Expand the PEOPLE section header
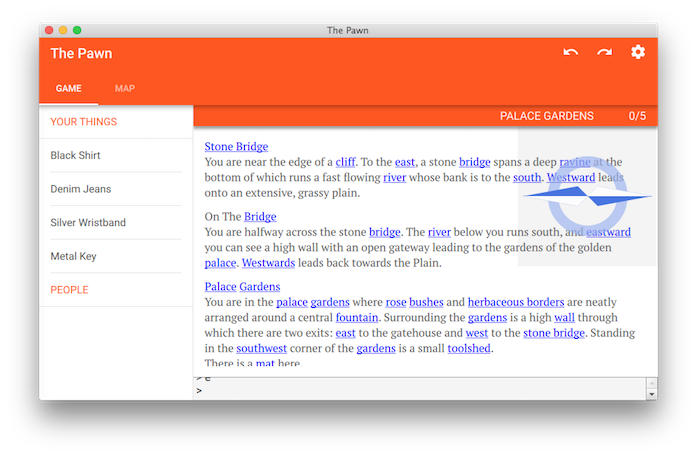The height and width of the screenshot is (456, 697). click(x=70, y=290)
